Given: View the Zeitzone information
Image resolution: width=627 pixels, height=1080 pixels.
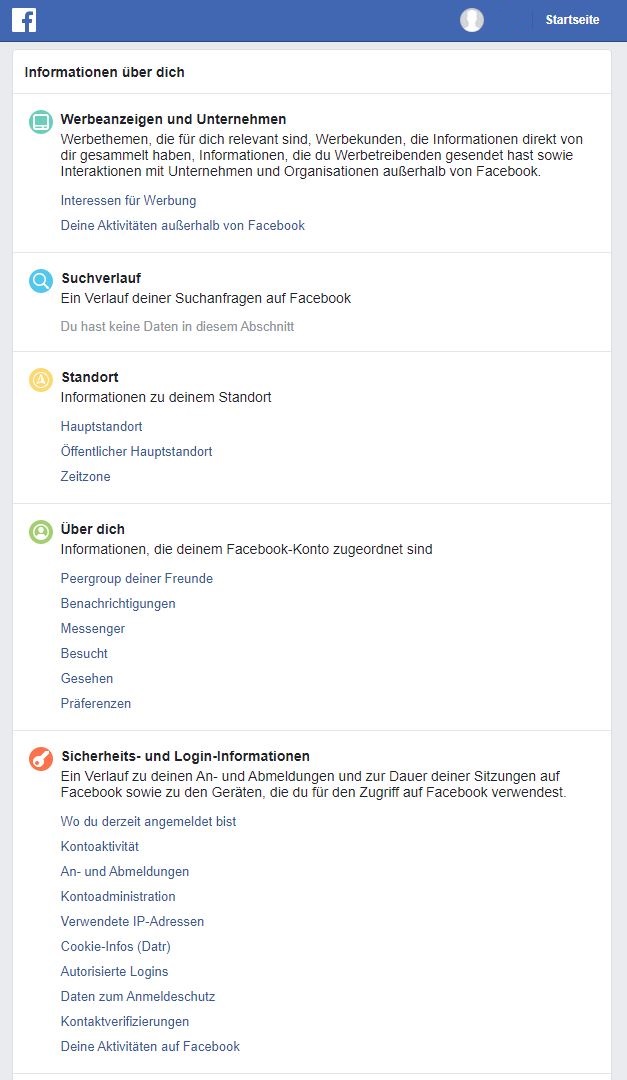Looking at the screenshot, I should tap(85, 477).
